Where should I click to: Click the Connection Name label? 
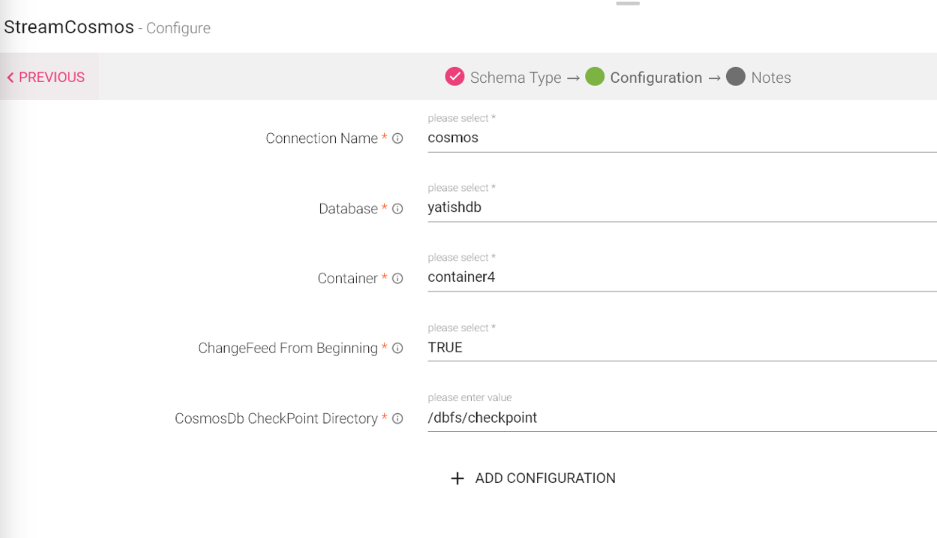tap(321, 139)
